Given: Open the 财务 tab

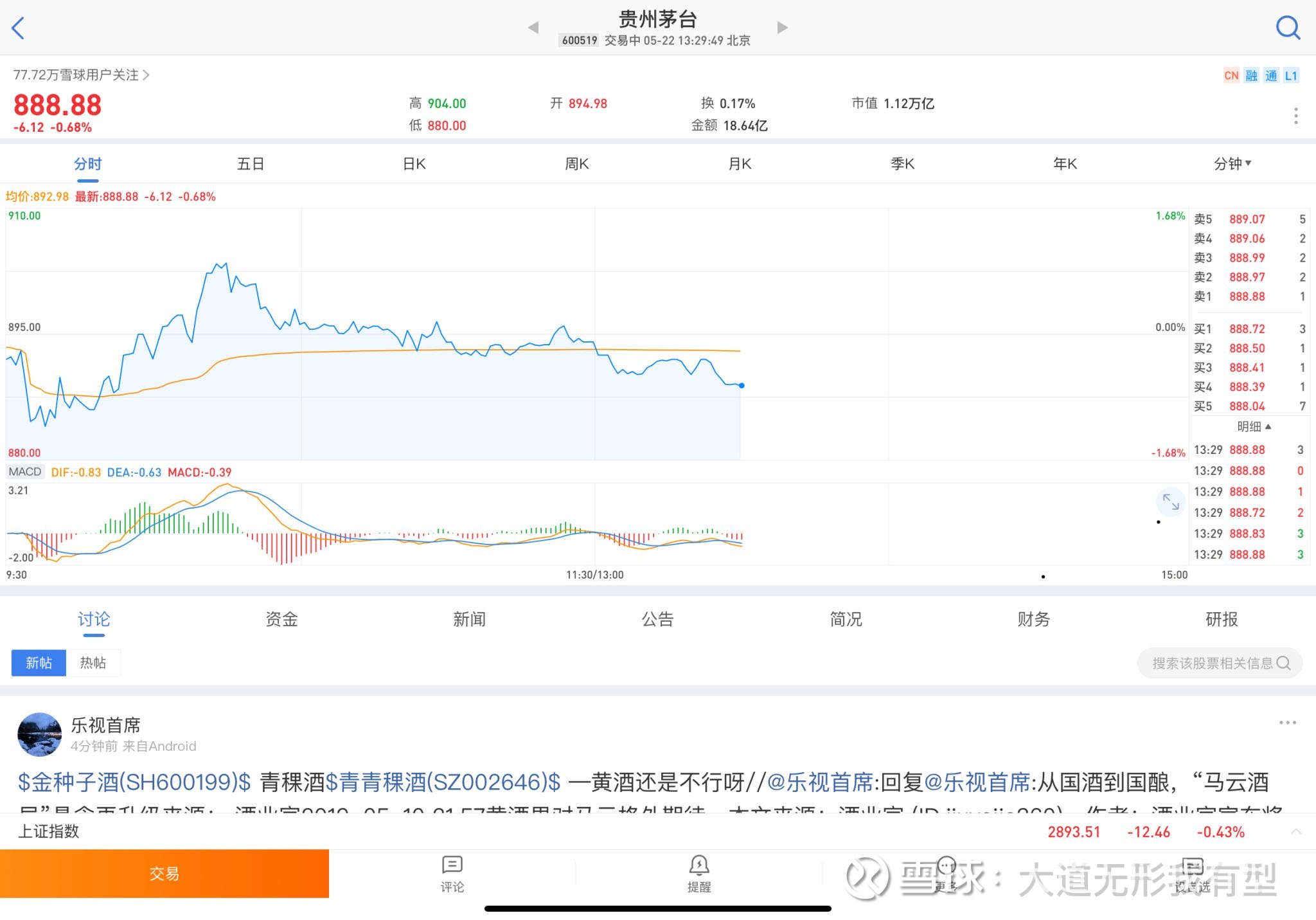Looking at the screenshot, I should pyautogui.click(x=1034, y=619).
